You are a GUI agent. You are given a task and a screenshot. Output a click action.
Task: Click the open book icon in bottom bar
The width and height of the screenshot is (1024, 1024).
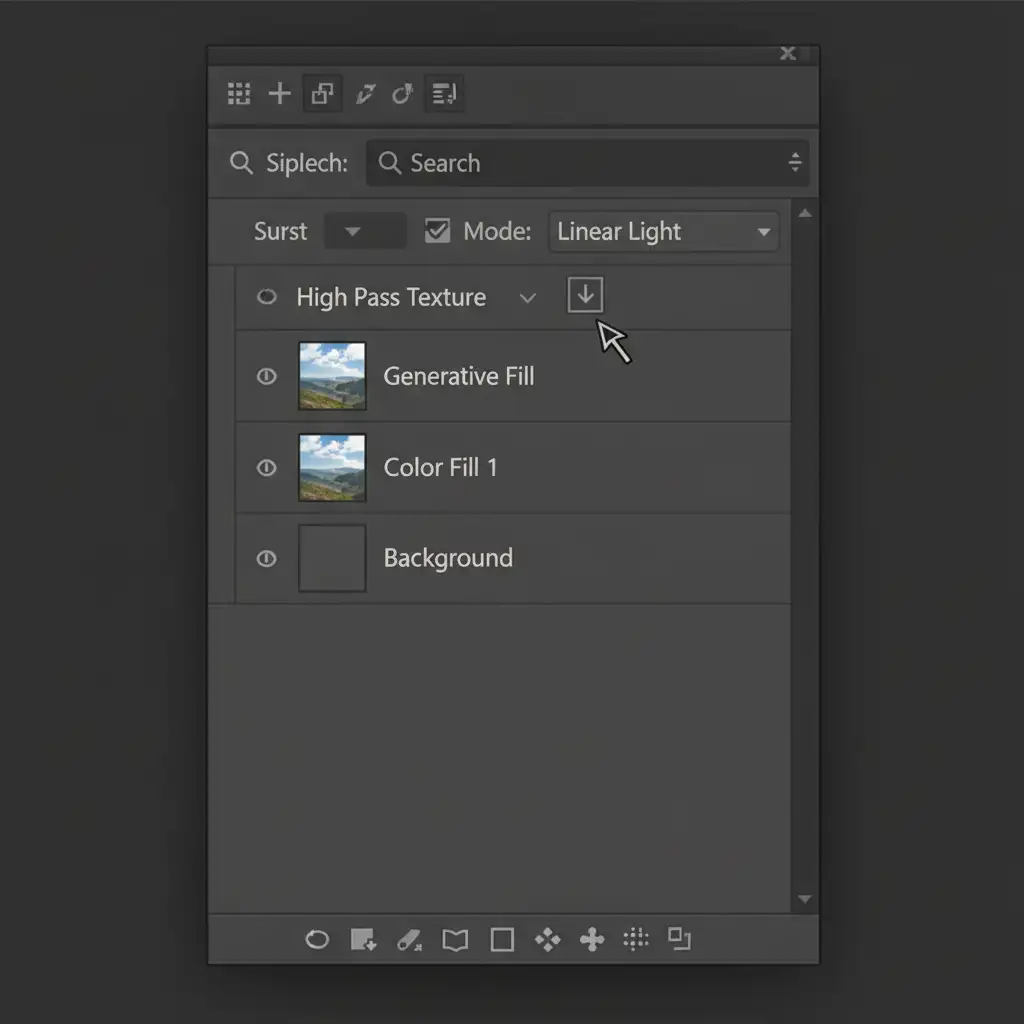pos(455,940)
